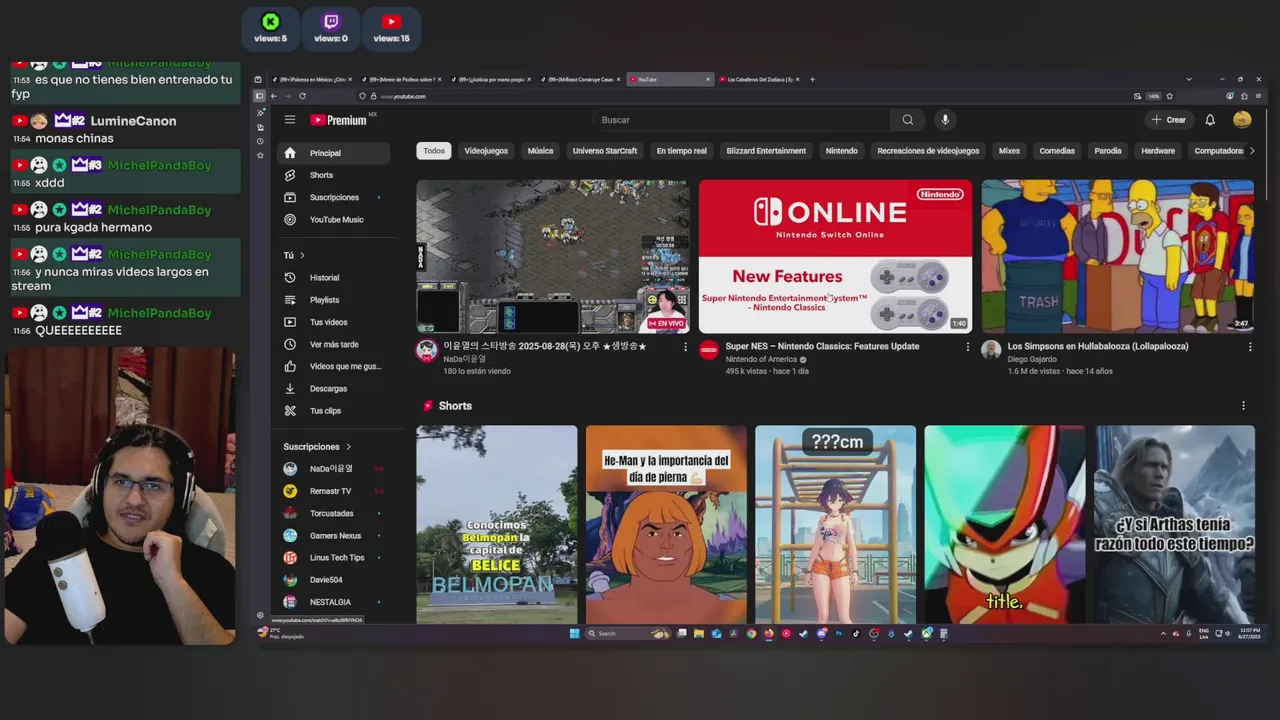
Task: Go back with browser back arrow
Action: pyautogui.click(x=274, y=96)
